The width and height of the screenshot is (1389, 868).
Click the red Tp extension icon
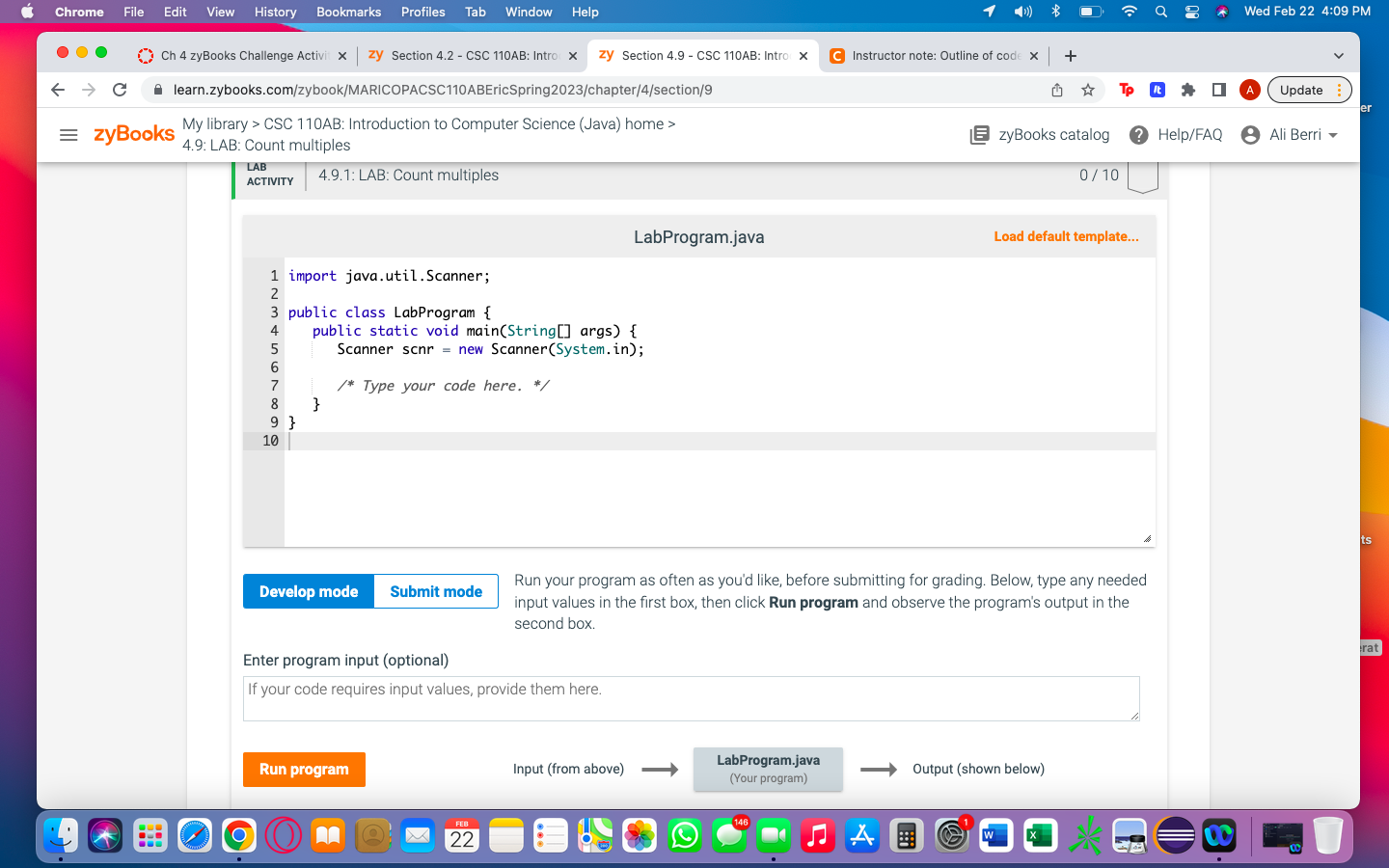[x=1126, y=89]
